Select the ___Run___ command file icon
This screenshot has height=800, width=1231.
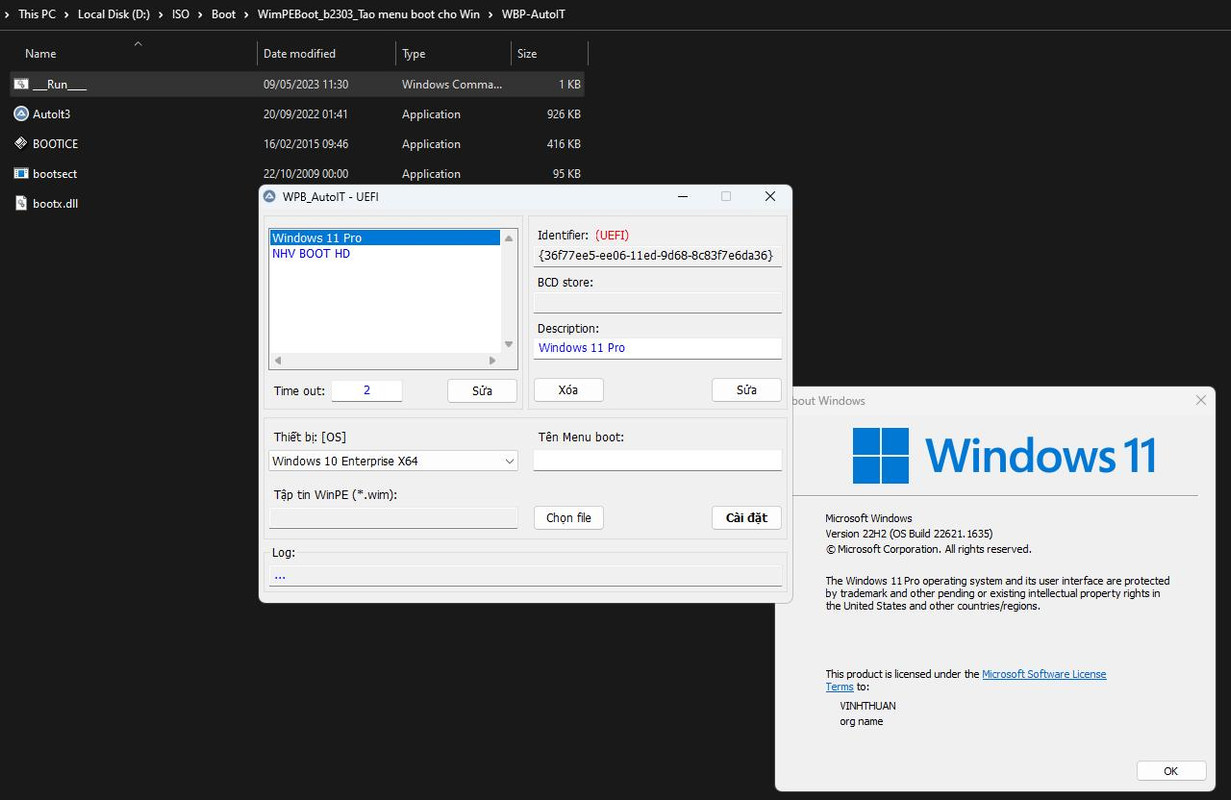pyautogui.click(x=21, y=84)
